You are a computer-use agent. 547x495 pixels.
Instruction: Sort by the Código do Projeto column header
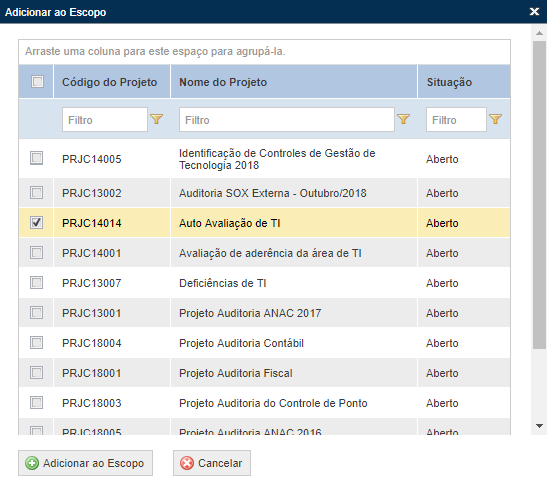click(x=112, y=82)
